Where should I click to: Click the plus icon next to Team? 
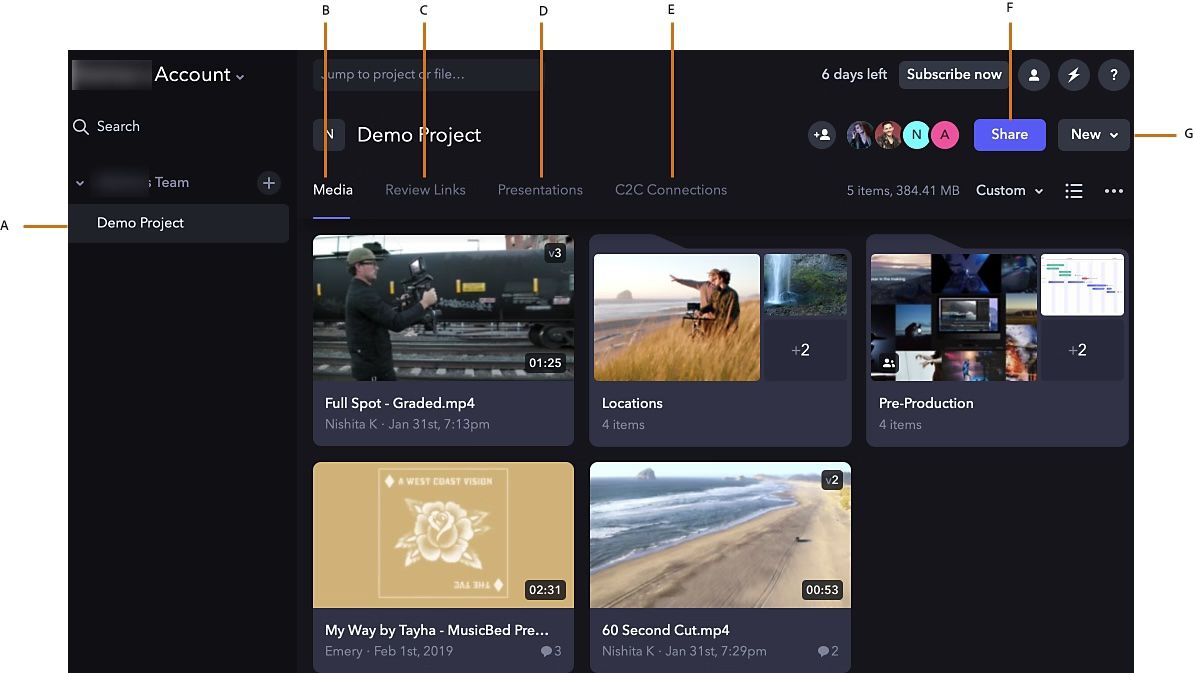pyautogui.click(x=268, y=183)
